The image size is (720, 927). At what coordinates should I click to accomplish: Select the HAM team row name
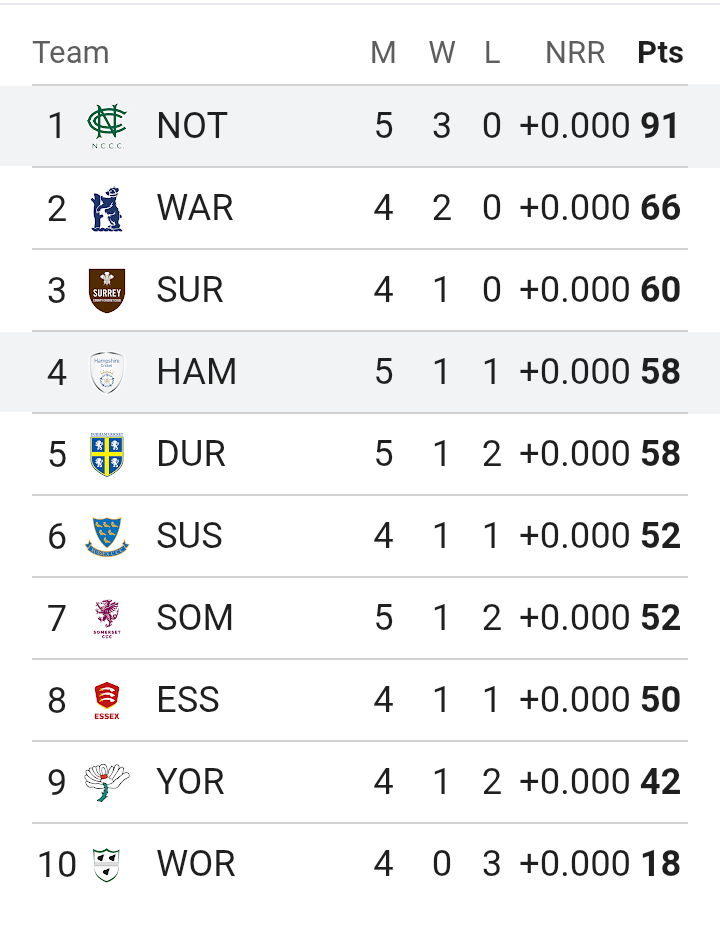click(197, 372)
